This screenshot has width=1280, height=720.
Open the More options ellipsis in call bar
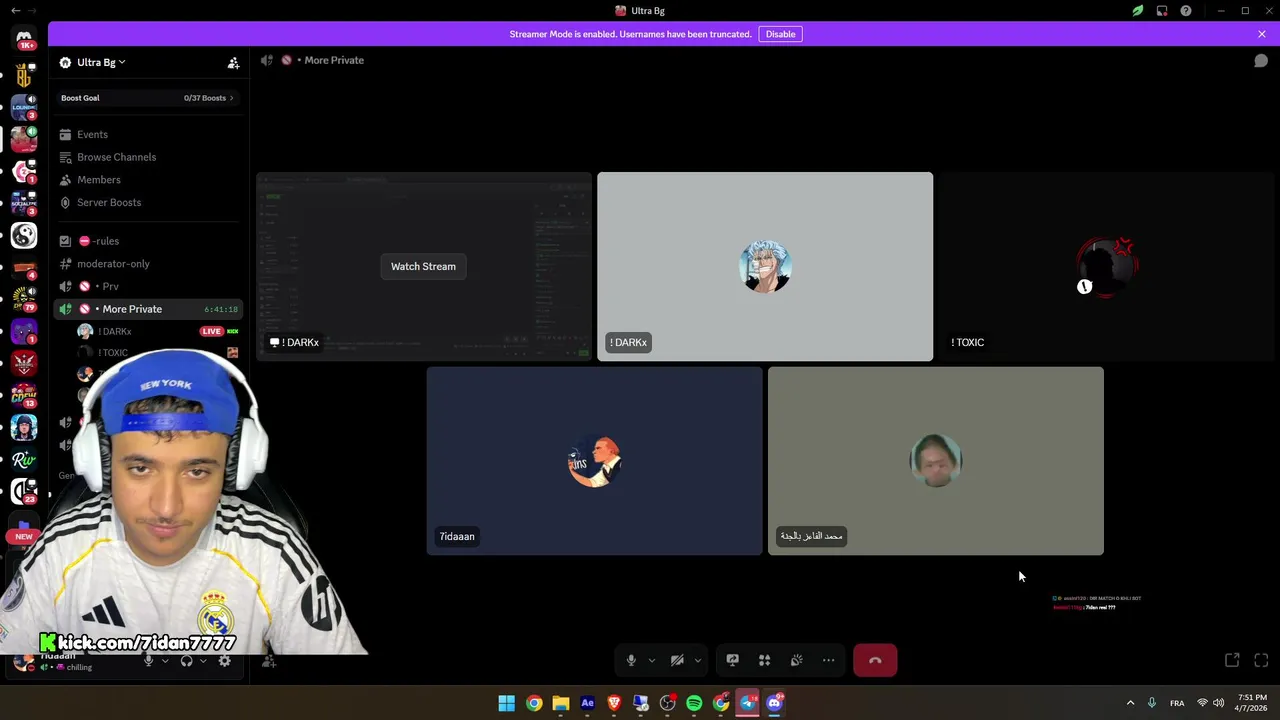(828, 660)
